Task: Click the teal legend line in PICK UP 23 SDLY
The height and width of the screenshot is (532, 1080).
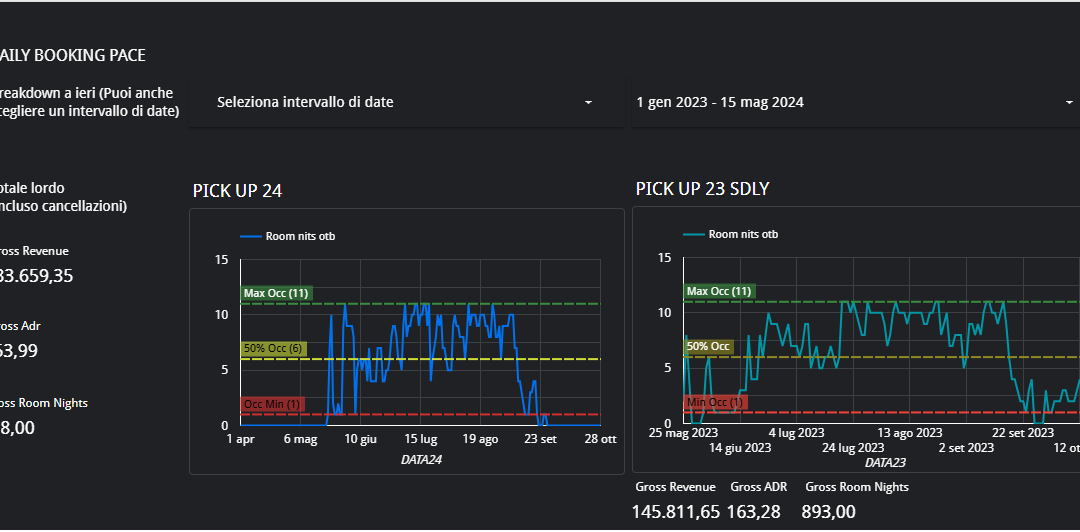Action: coord(694,235)
